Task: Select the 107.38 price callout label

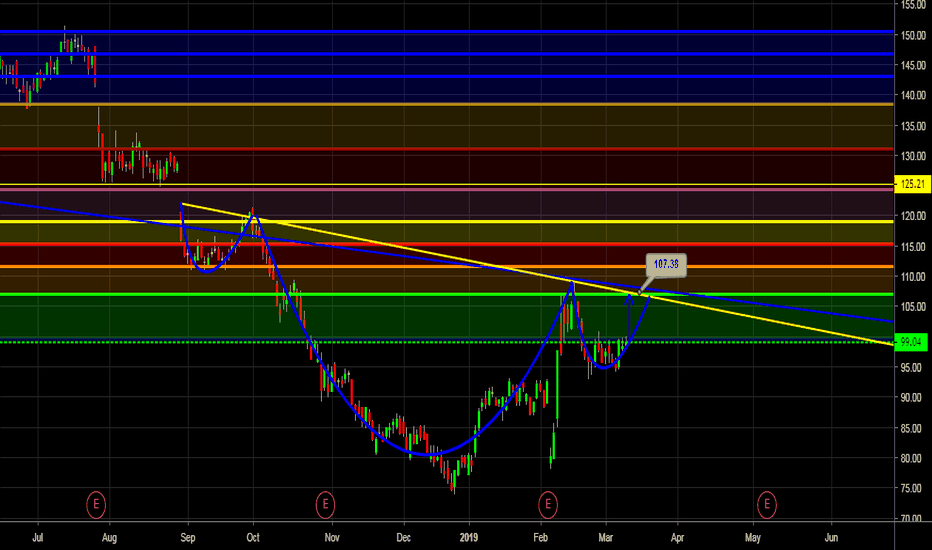Action: tap(666, 264)
